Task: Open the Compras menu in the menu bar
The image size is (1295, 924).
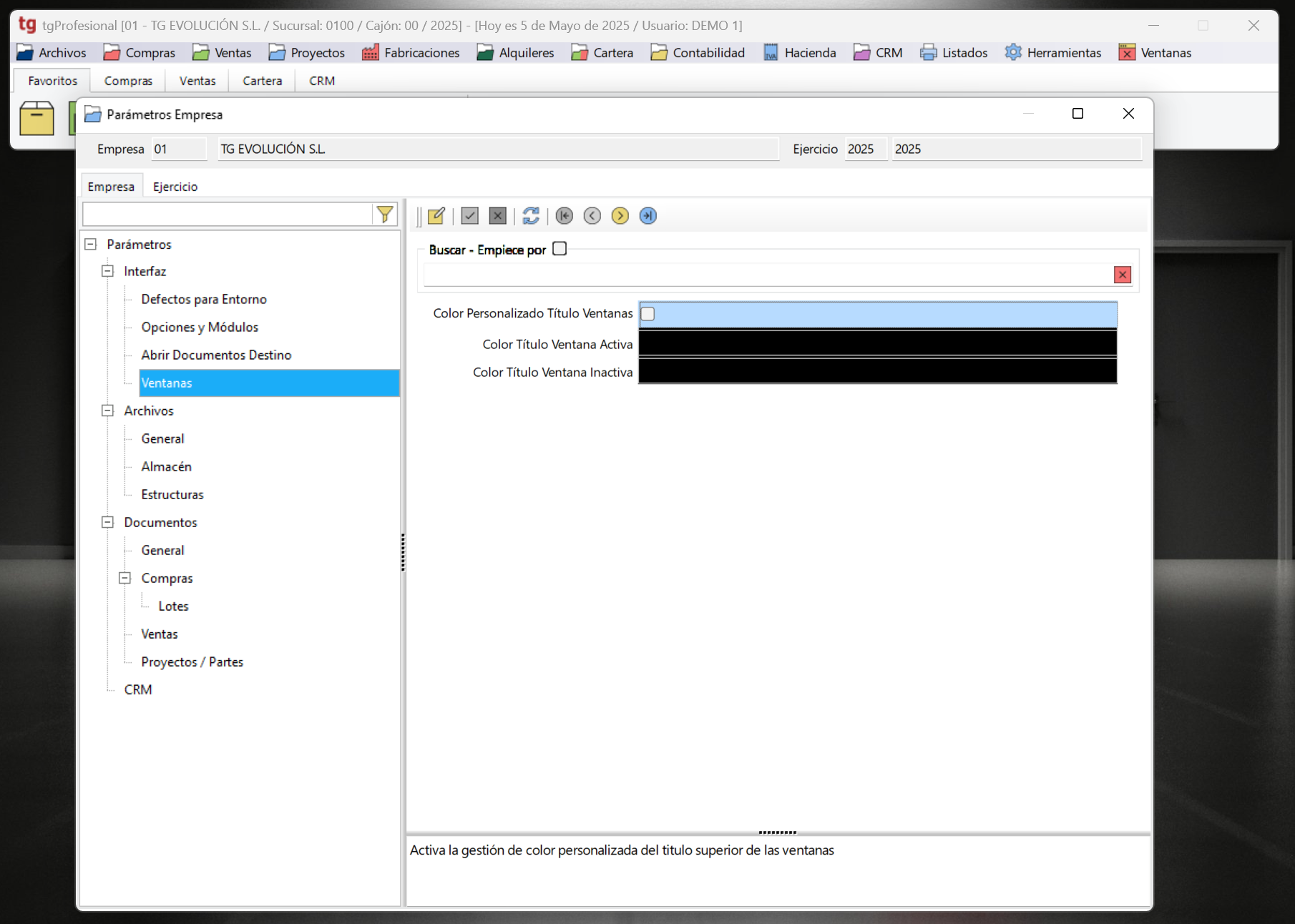Action: (x=140, y=53)
